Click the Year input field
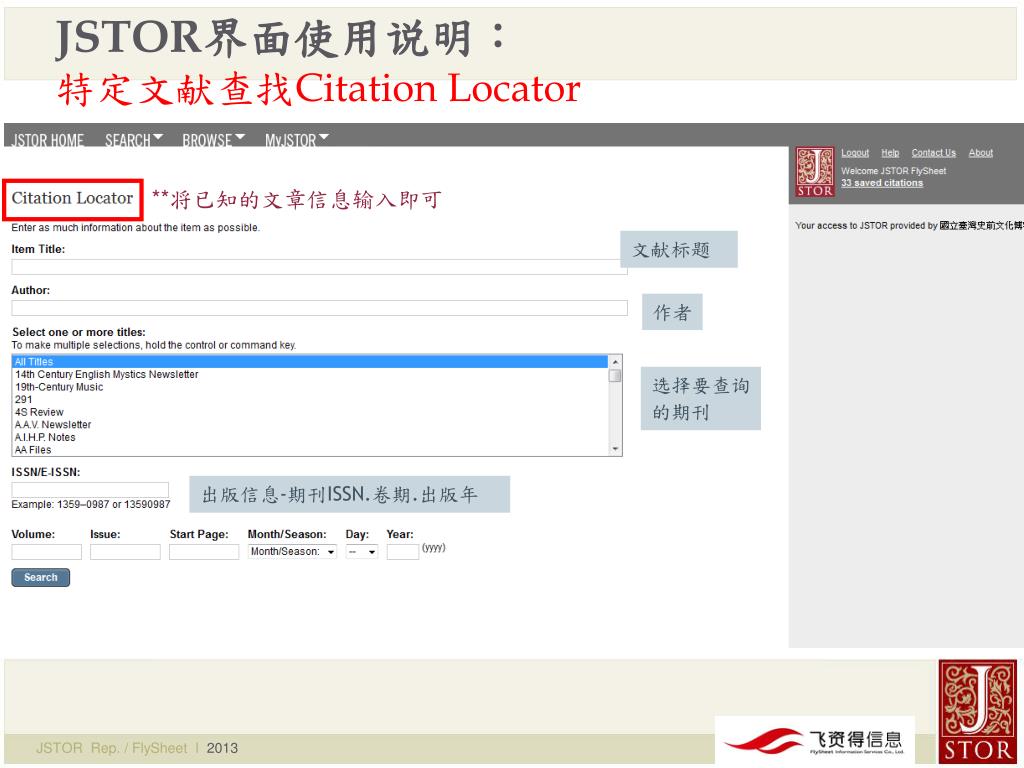The width and height of the screenshot is (1024, 768). click(x=402, y=552)
